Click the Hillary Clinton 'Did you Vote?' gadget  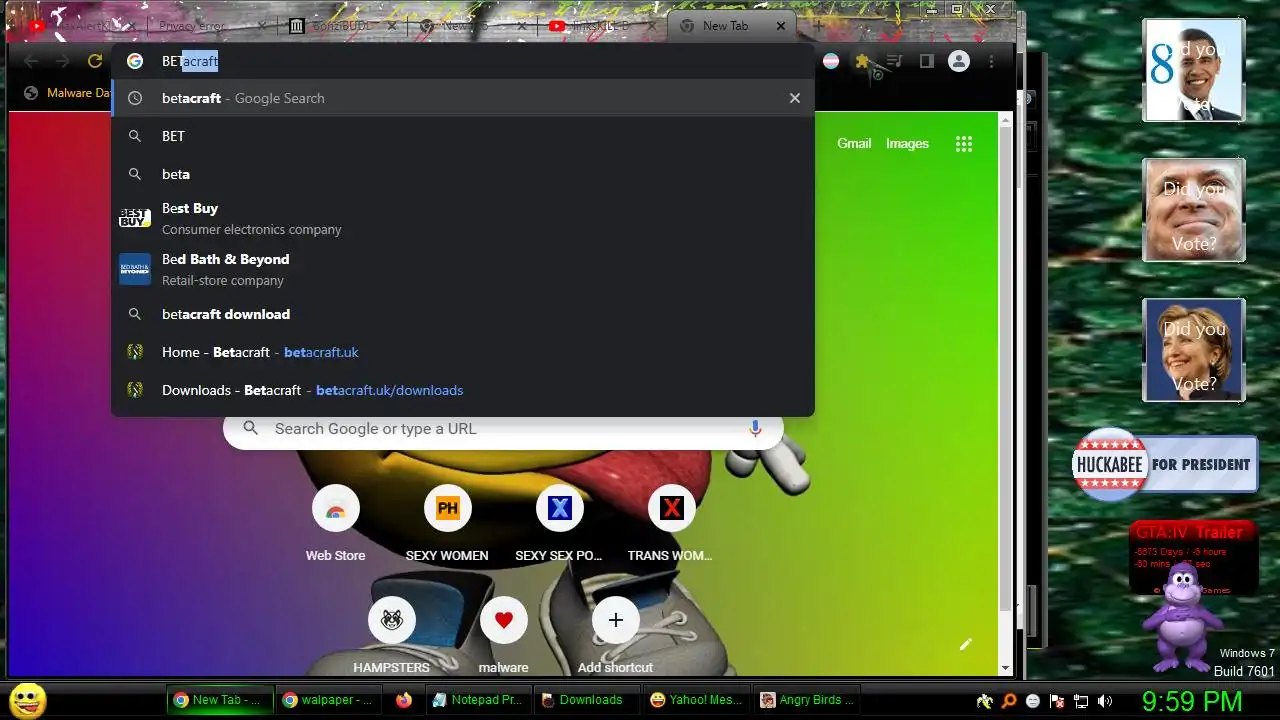(x=1194, y=350)
